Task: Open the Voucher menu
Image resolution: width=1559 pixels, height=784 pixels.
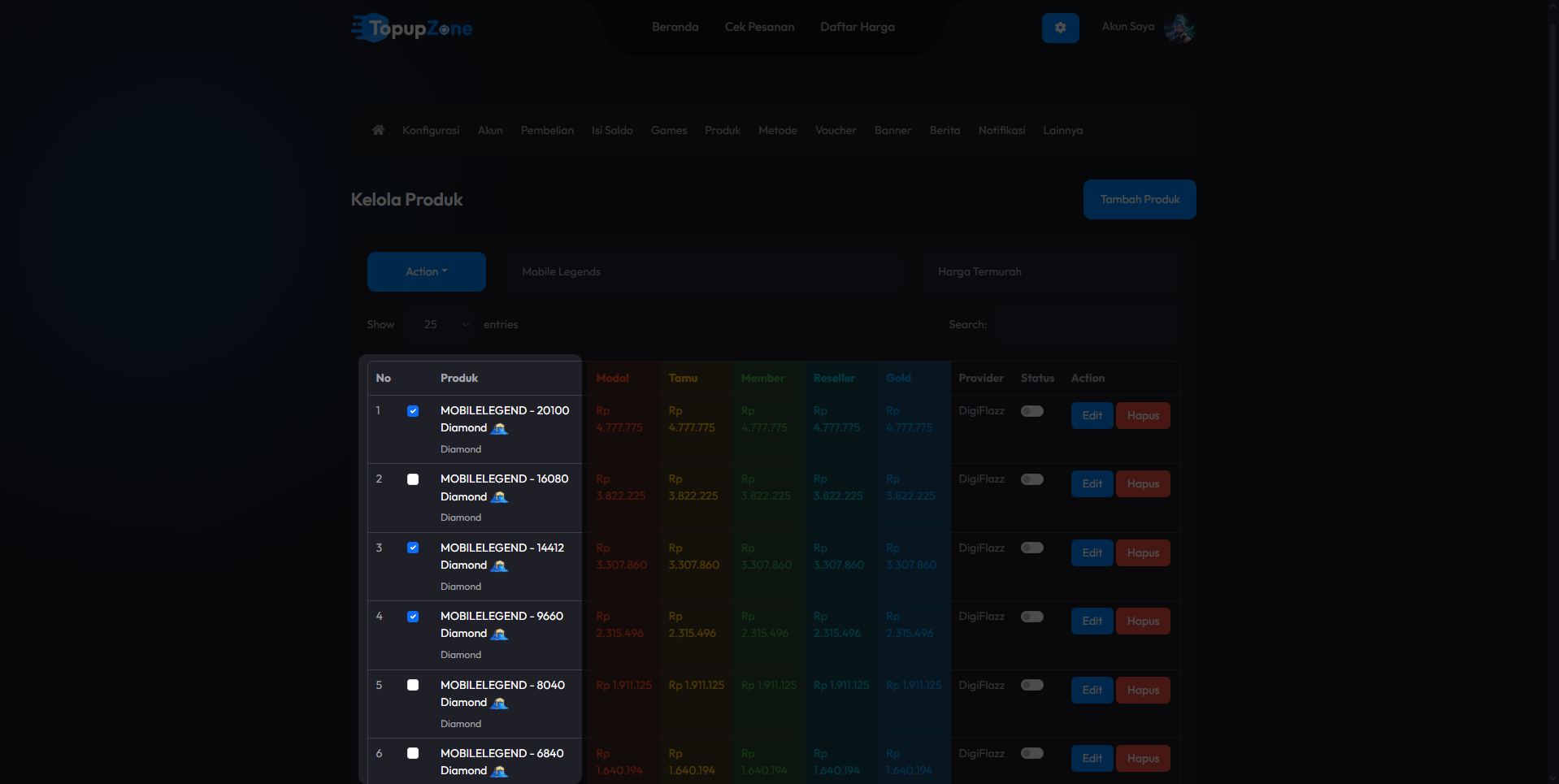Action: tap(836, 130)
